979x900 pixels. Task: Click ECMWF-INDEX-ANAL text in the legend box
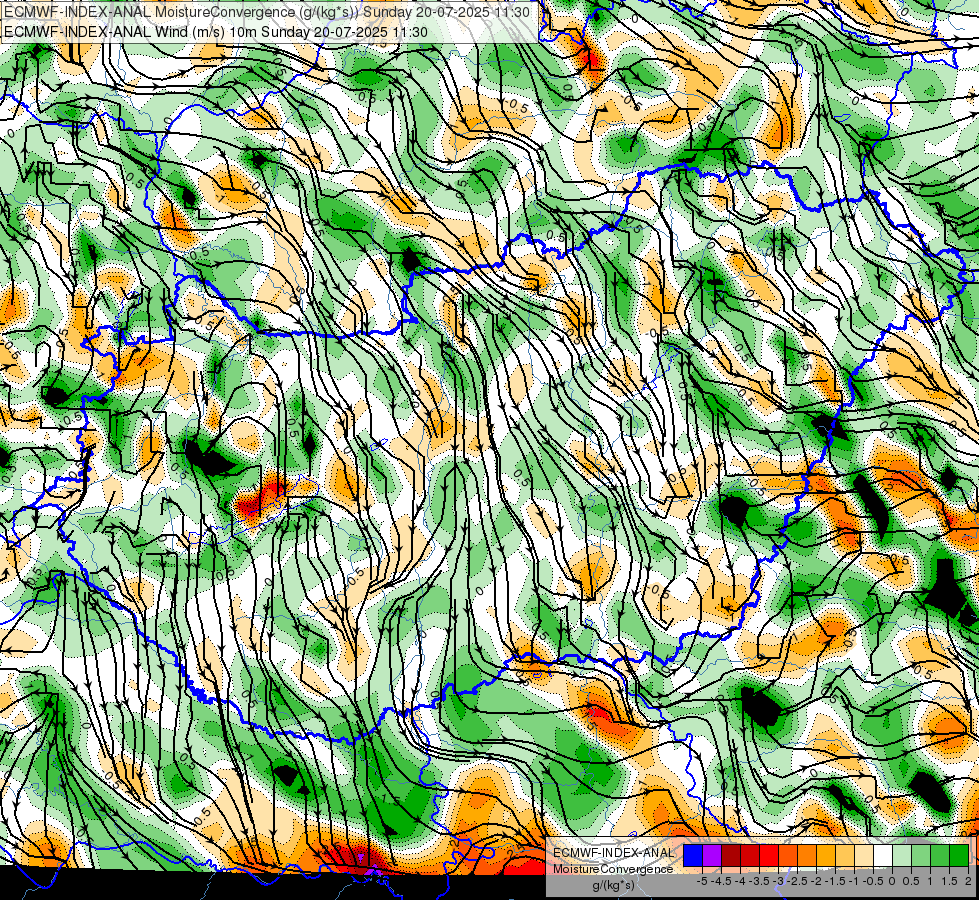tap(613, 853)
